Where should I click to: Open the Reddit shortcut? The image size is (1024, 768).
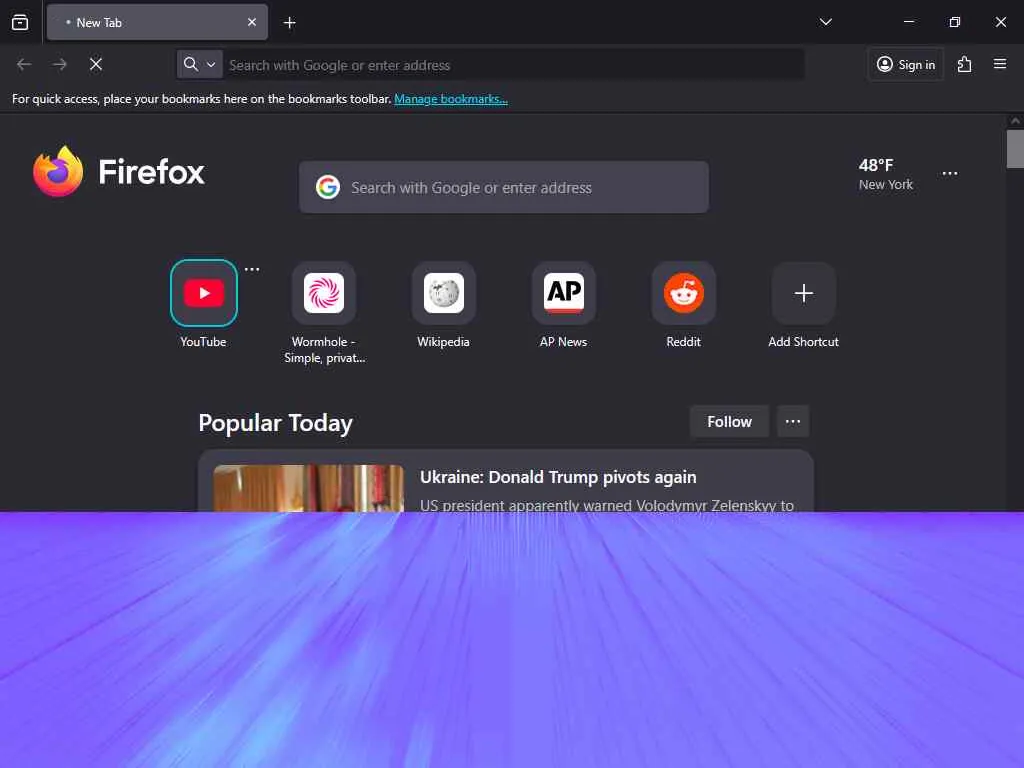[x=684, y=293]
